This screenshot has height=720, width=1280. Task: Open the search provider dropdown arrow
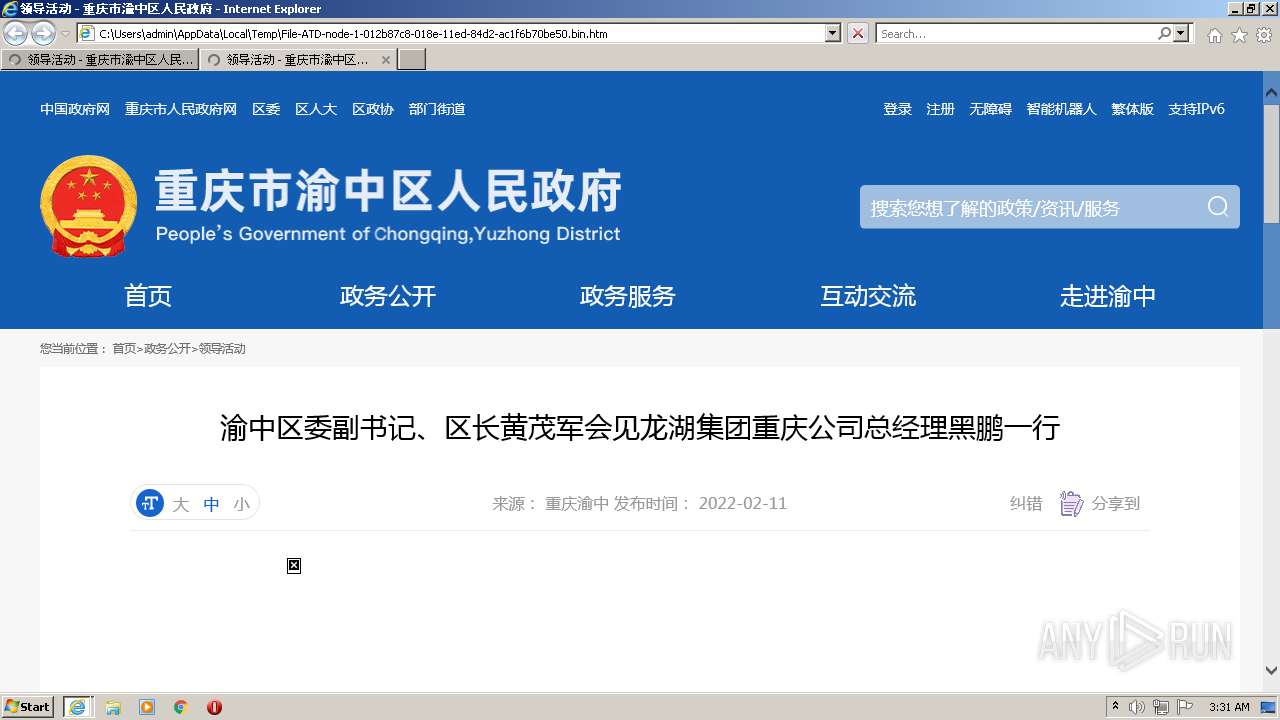coord(1182,33)
